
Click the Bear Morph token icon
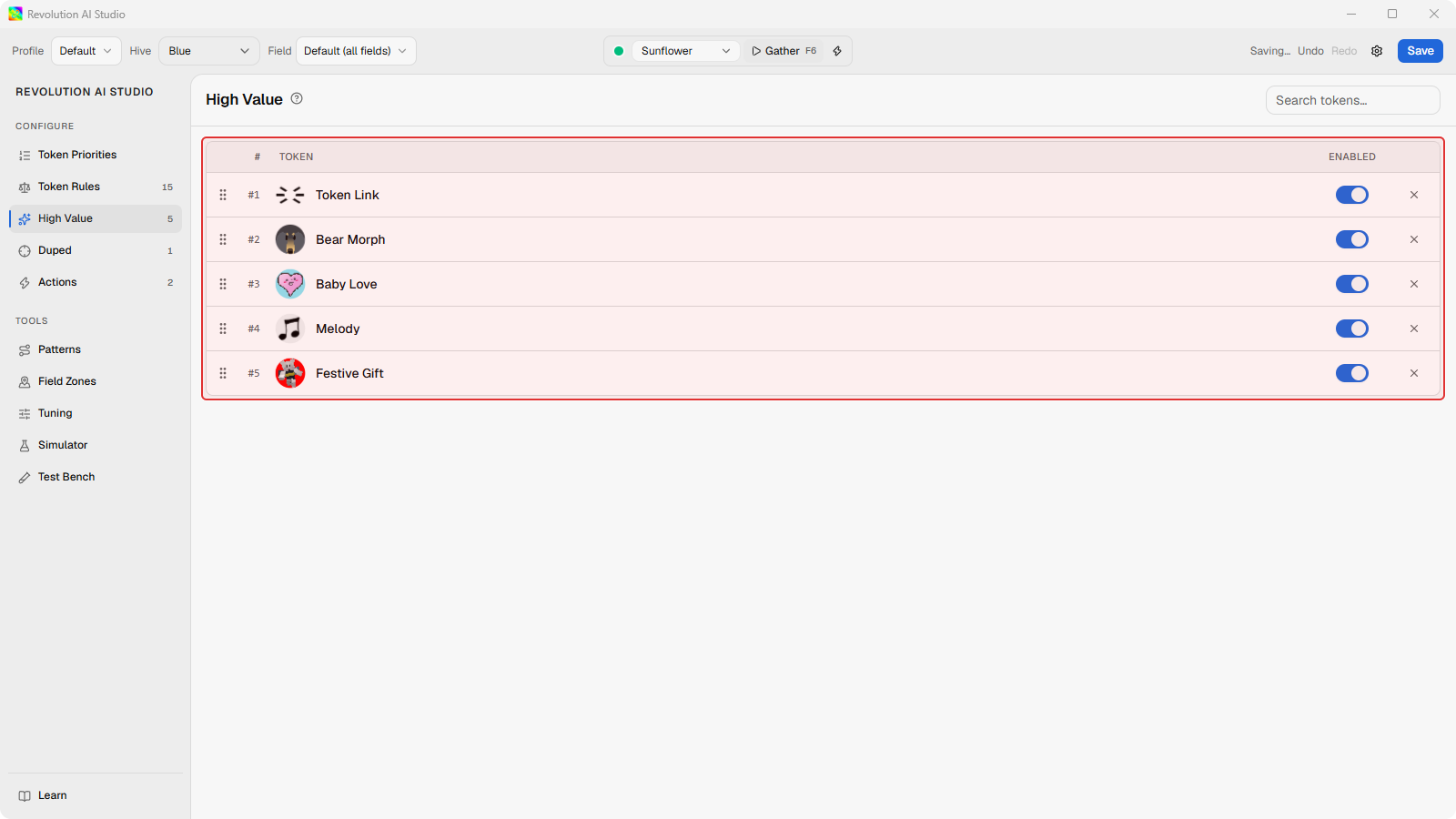(290, 239)
